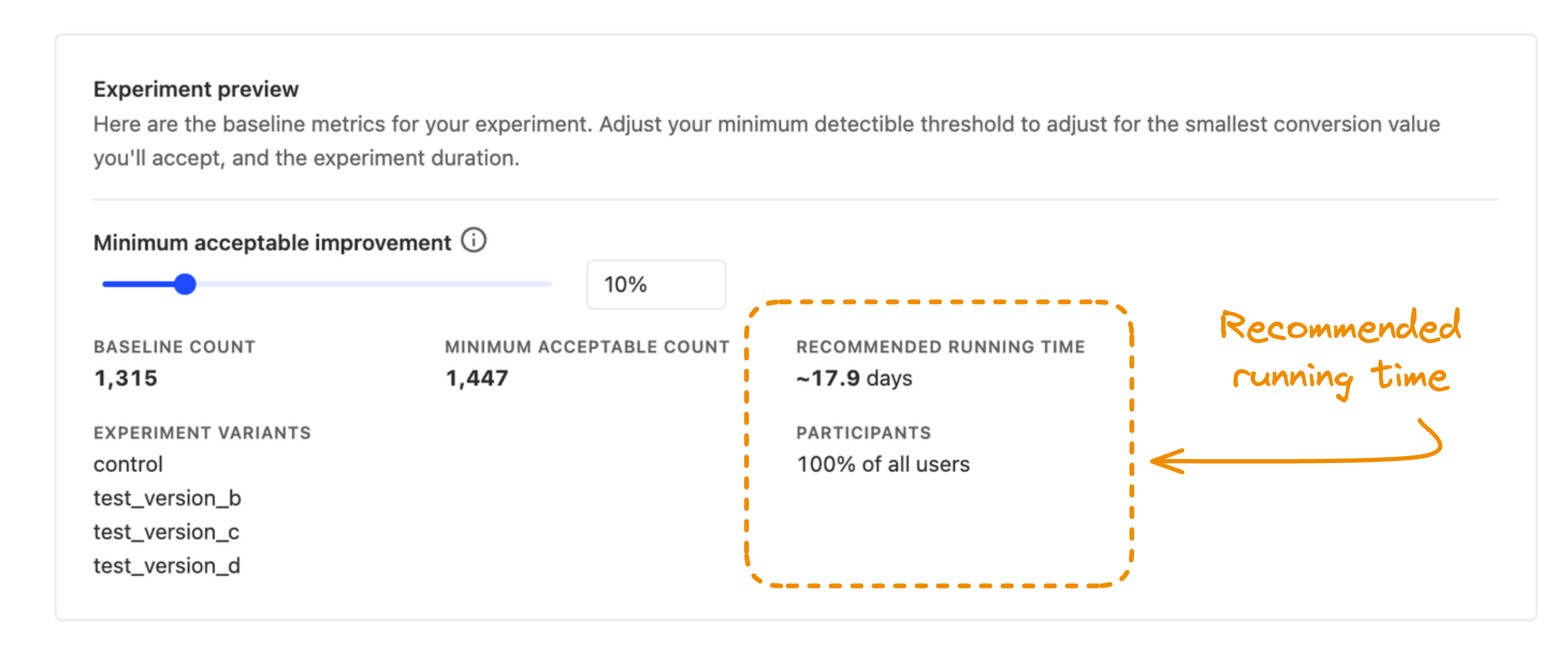Select the 10% threshold input field

pos(656,284)
